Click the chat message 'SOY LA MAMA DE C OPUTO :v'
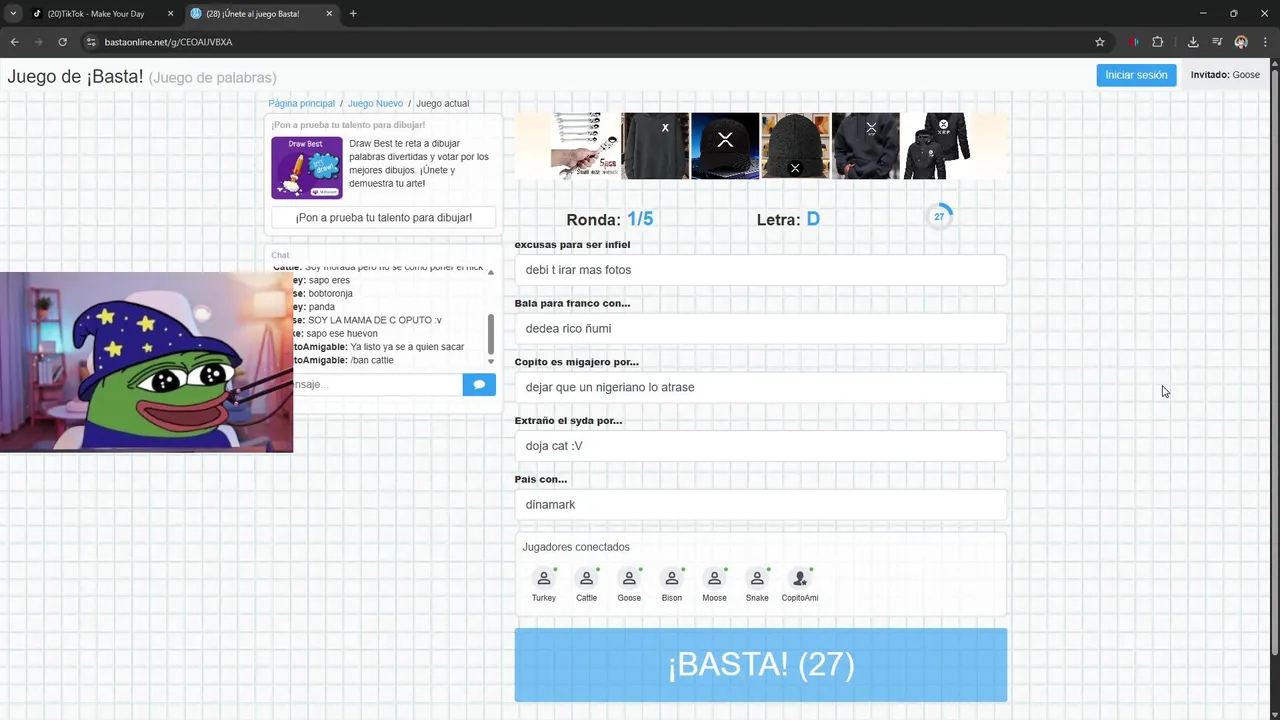Viewport: 1280px width, 720px height. pos(374,320)
